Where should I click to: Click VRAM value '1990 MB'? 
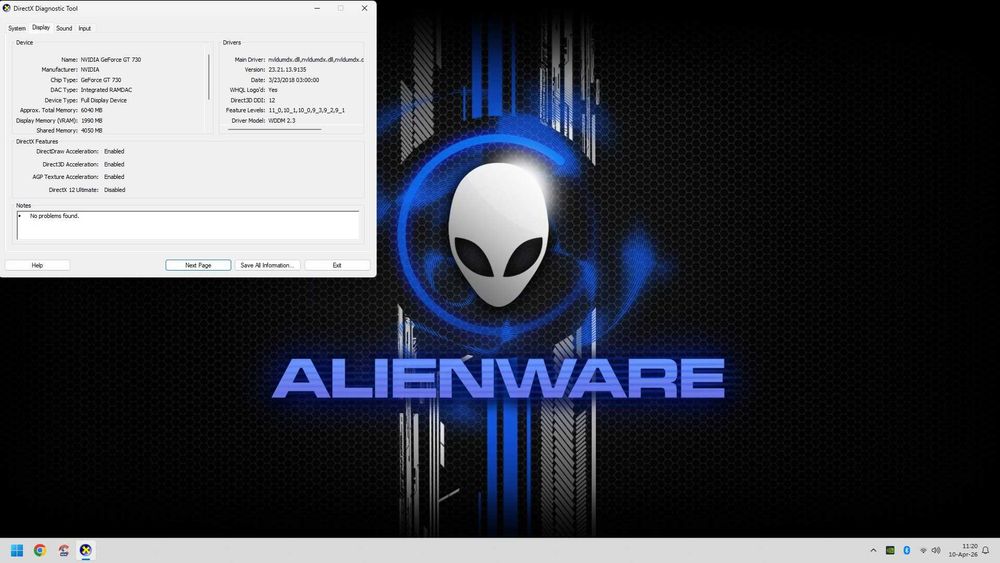click(x=91, y=121)
